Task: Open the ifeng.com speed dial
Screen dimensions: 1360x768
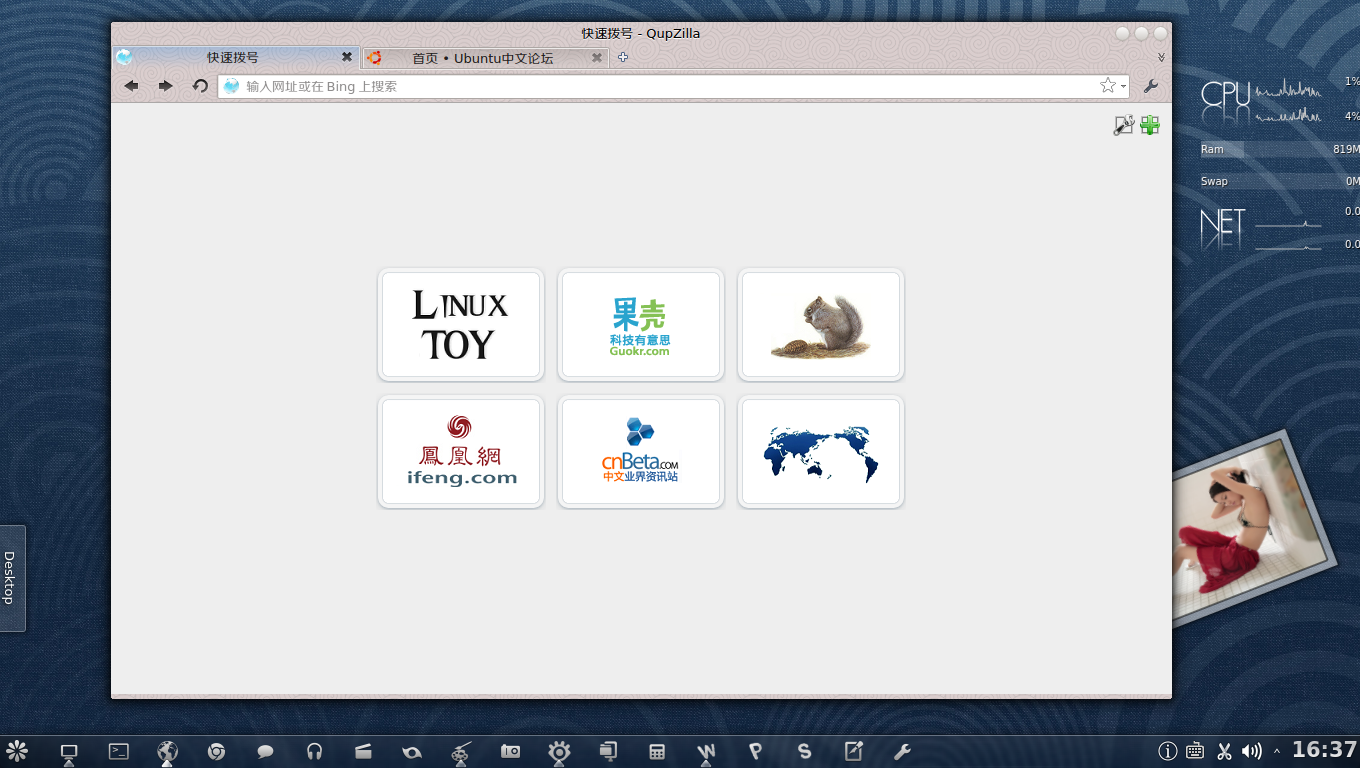Action: coord(461,452)
